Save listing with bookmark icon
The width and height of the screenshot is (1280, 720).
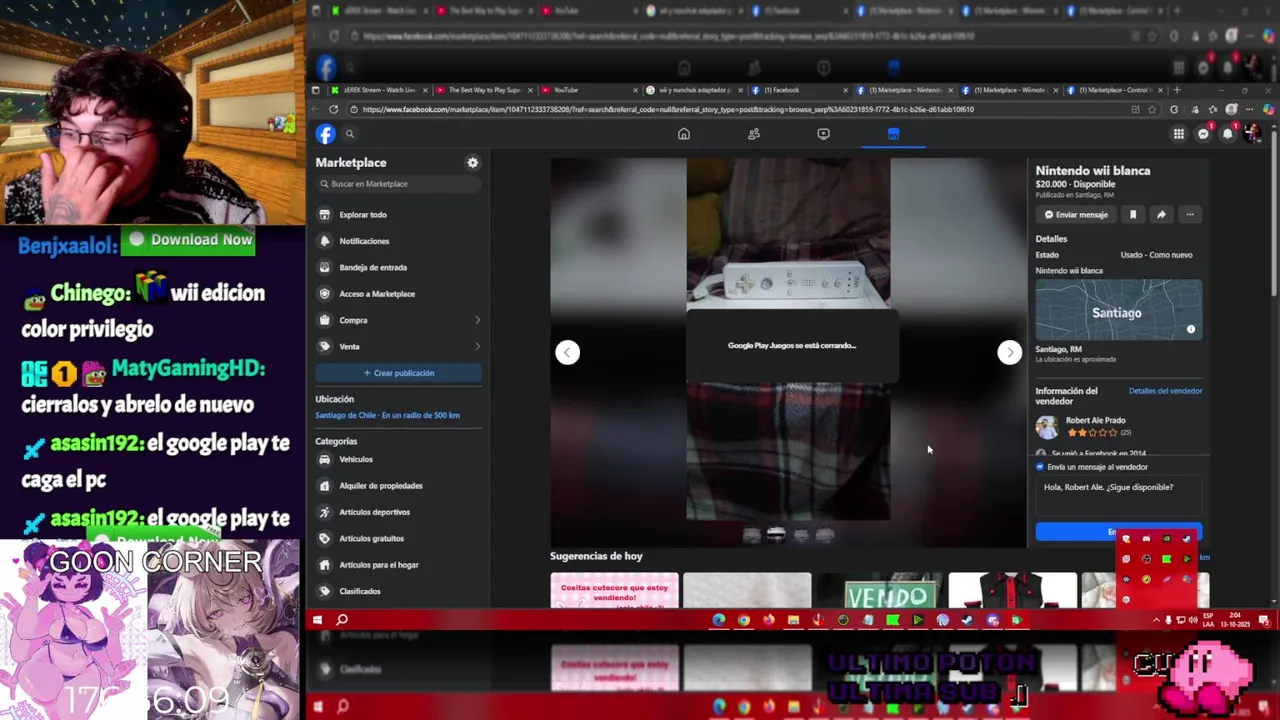[1133, 215]
